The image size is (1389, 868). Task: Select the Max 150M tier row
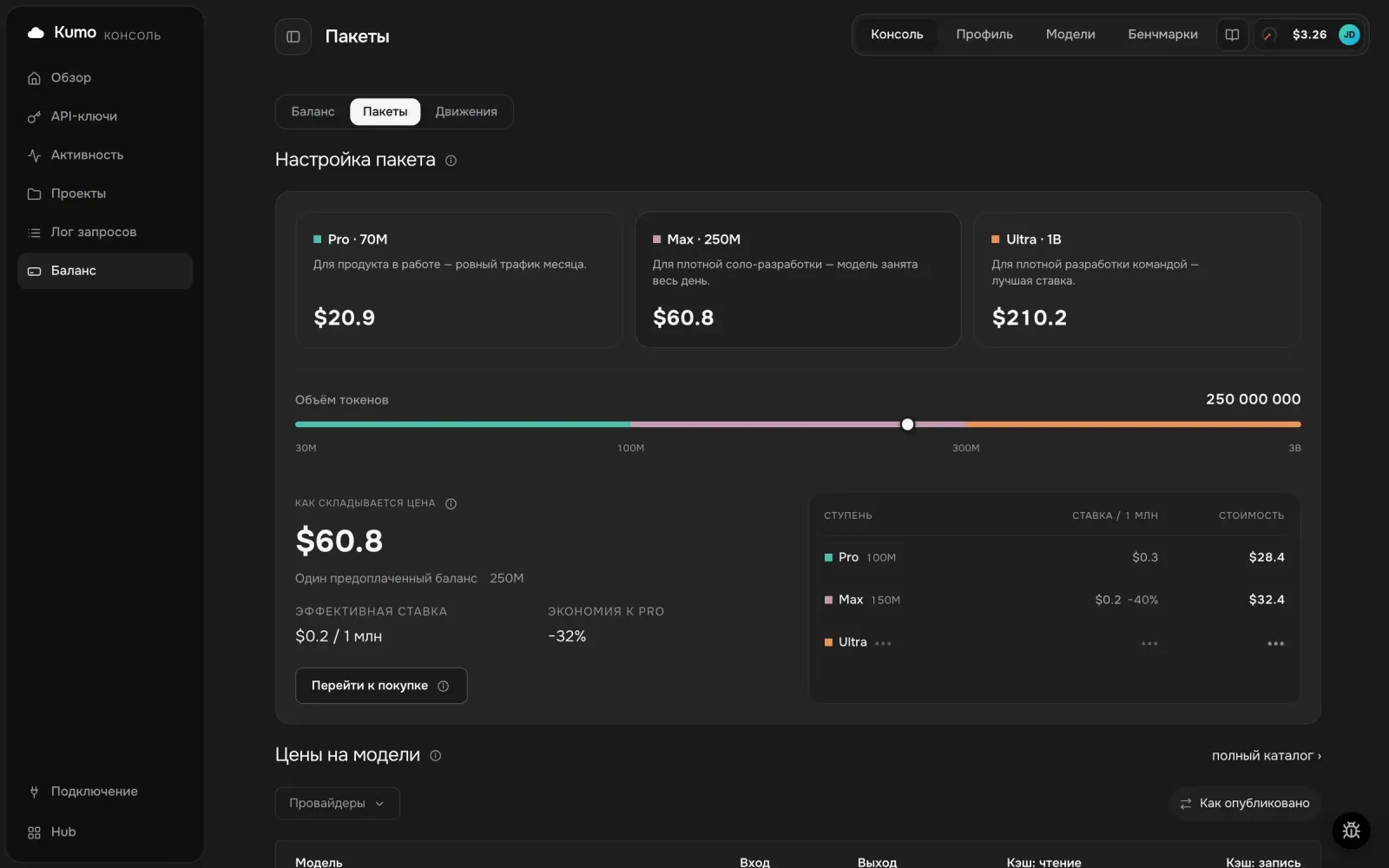click(x=1054, y=600)
